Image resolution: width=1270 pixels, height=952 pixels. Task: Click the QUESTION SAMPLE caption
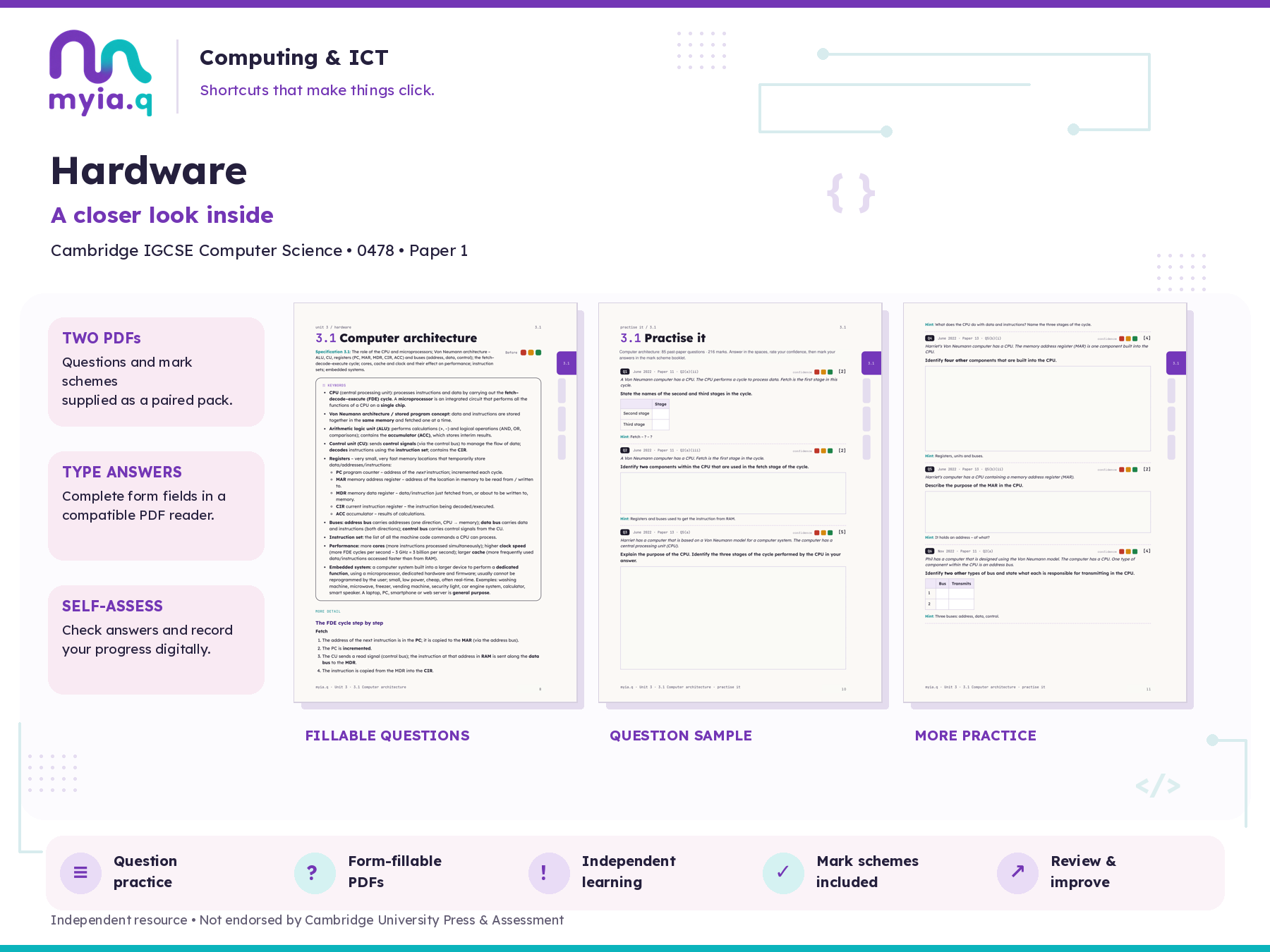681,736
